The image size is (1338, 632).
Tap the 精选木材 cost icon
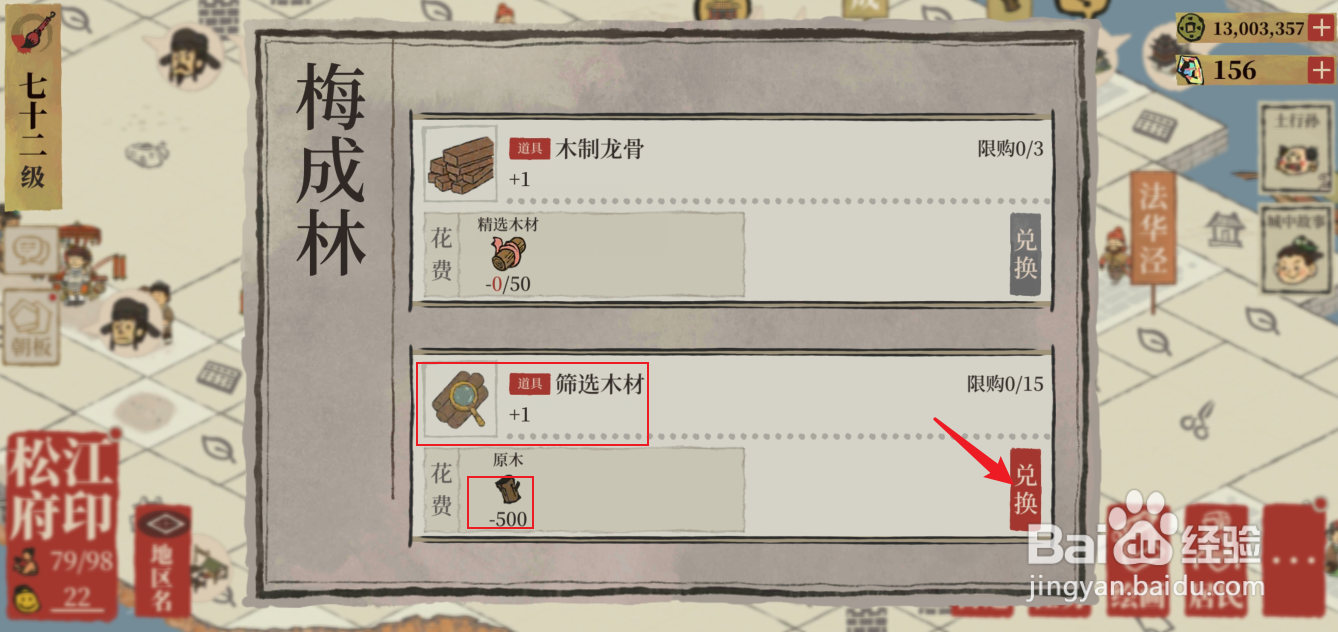tap(508, 254)
